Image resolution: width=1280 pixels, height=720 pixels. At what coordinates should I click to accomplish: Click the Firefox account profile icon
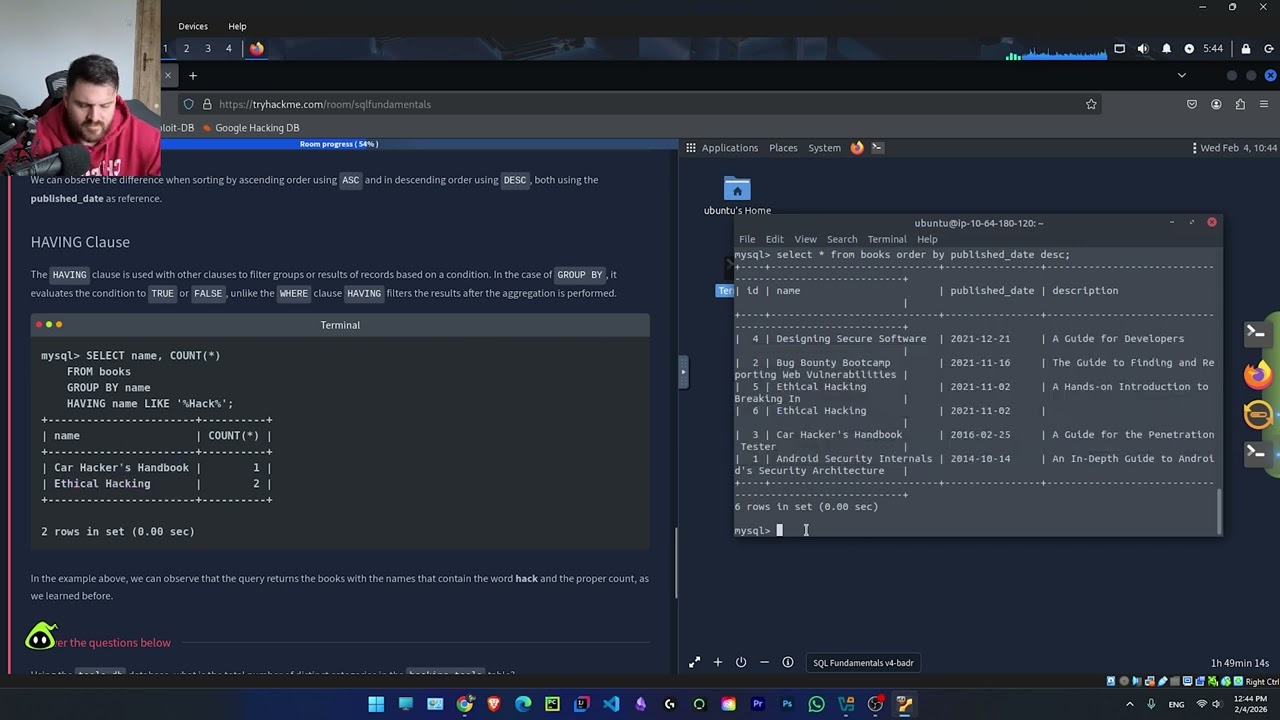point(1216,104)
